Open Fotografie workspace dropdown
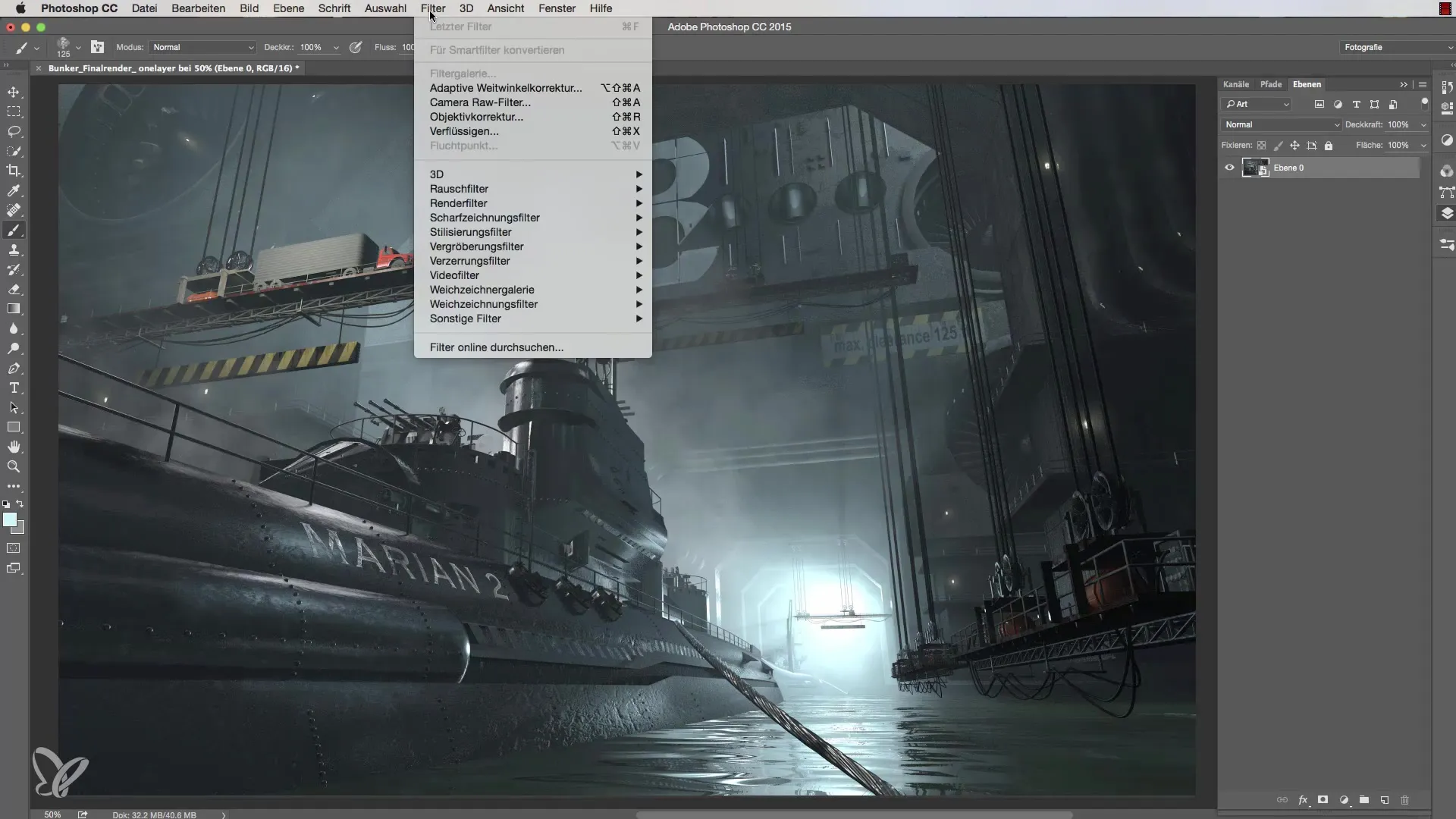1456x819 pixels. coord(1397,47)
